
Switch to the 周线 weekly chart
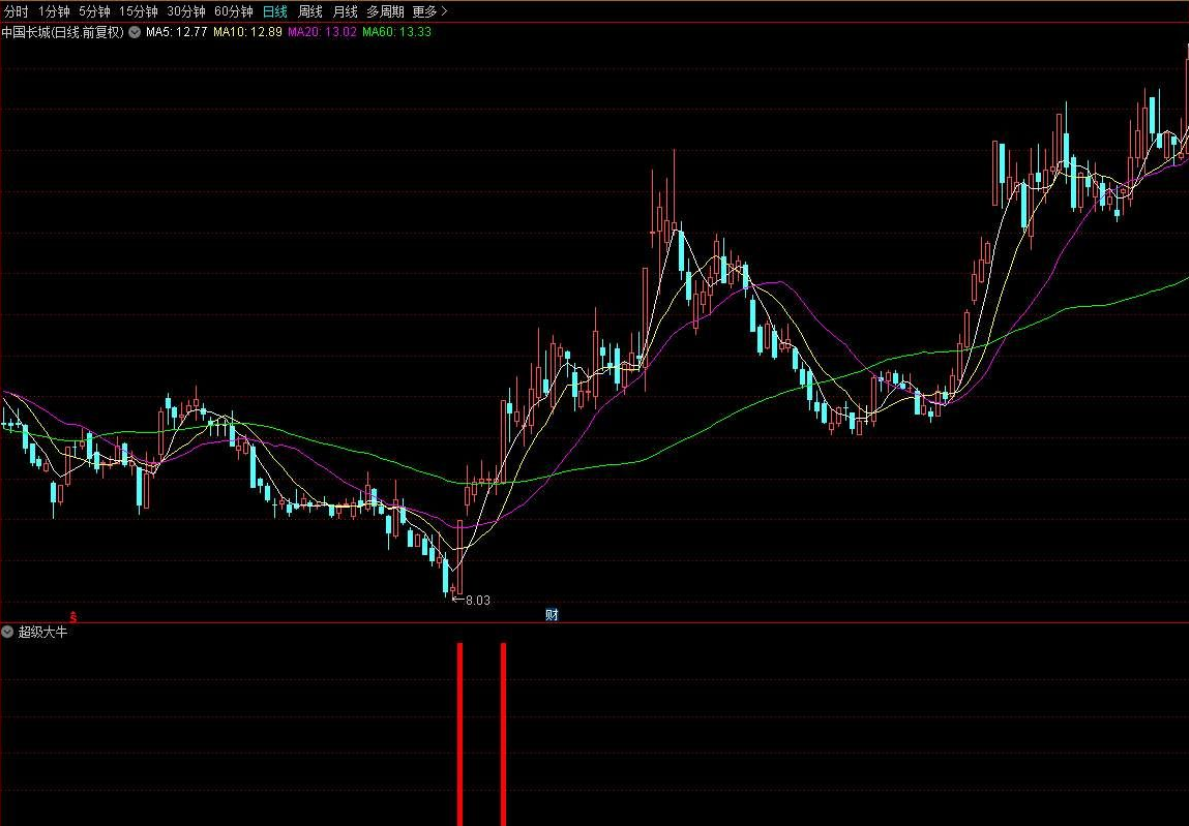(309, 11)
